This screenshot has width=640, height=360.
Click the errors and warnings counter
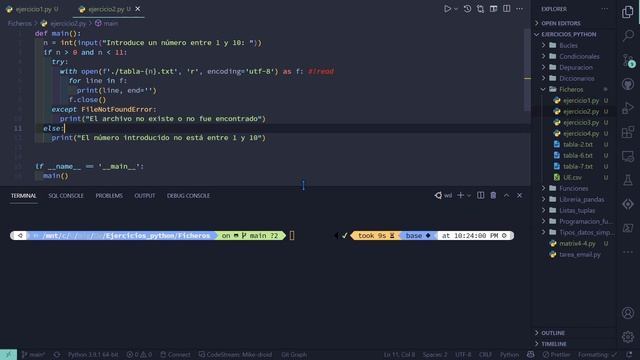[x=139, y=355]
